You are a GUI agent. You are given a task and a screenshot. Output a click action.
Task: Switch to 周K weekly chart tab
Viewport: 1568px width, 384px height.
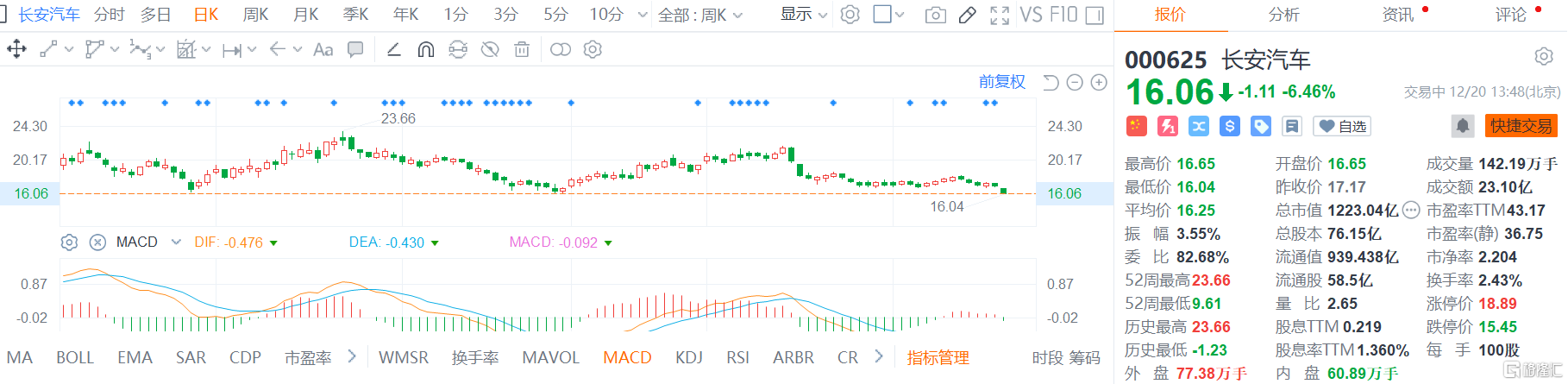click(x=255, y=15)
